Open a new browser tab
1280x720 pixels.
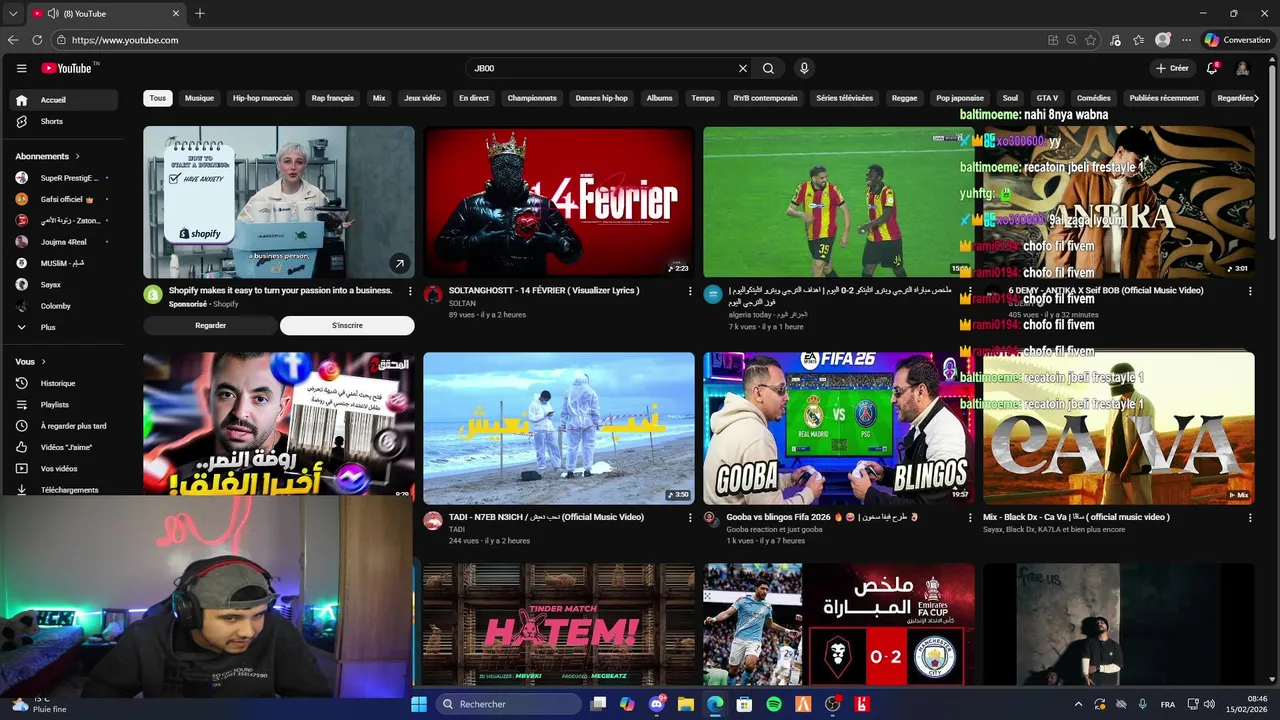200,14
